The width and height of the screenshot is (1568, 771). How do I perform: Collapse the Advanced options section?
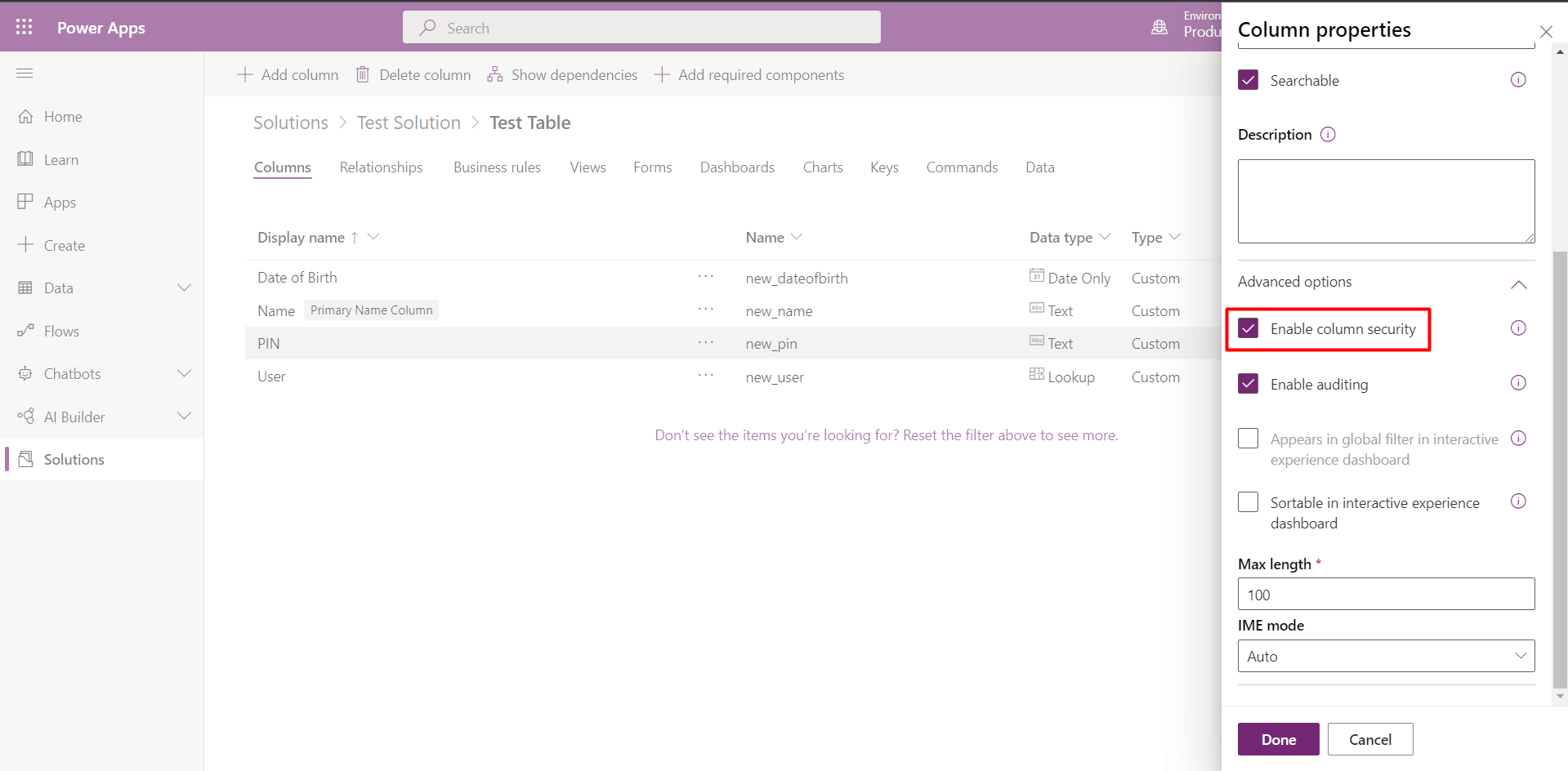pyautogui.click(x=1518, y=284)
